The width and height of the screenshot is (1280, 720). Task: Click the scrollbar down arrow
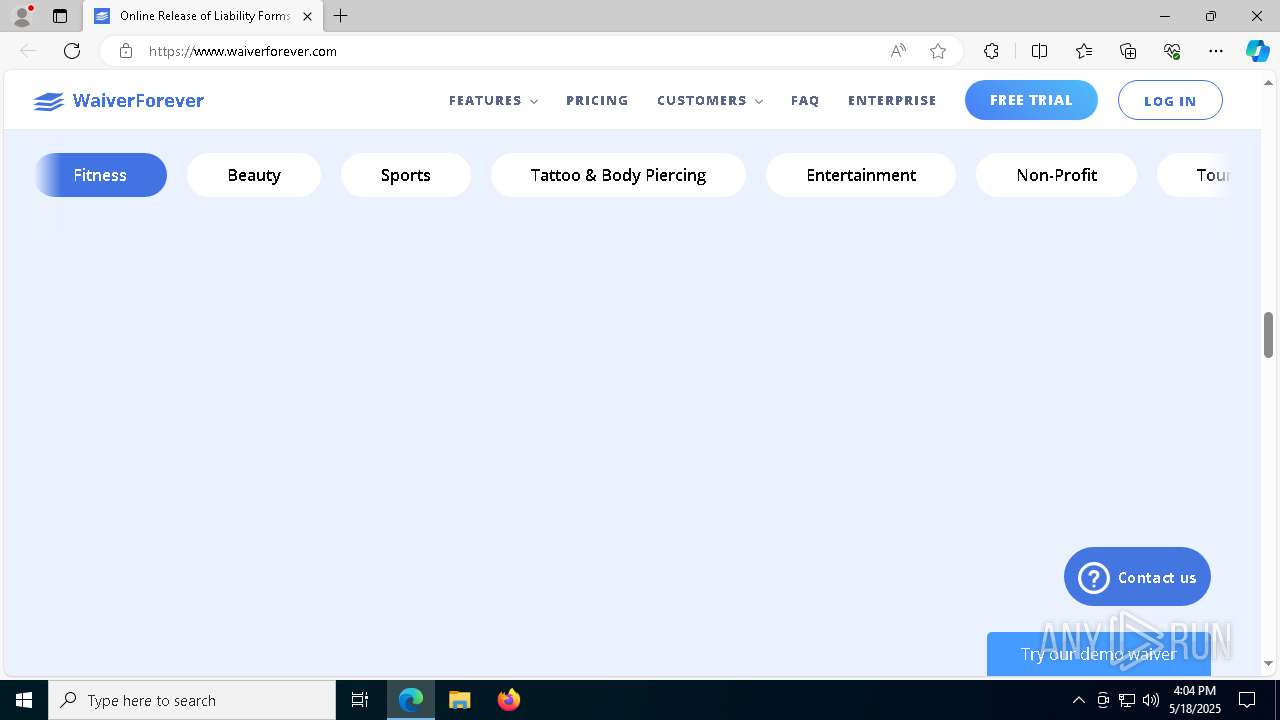pyautogui.click(x=1268, y=663)
